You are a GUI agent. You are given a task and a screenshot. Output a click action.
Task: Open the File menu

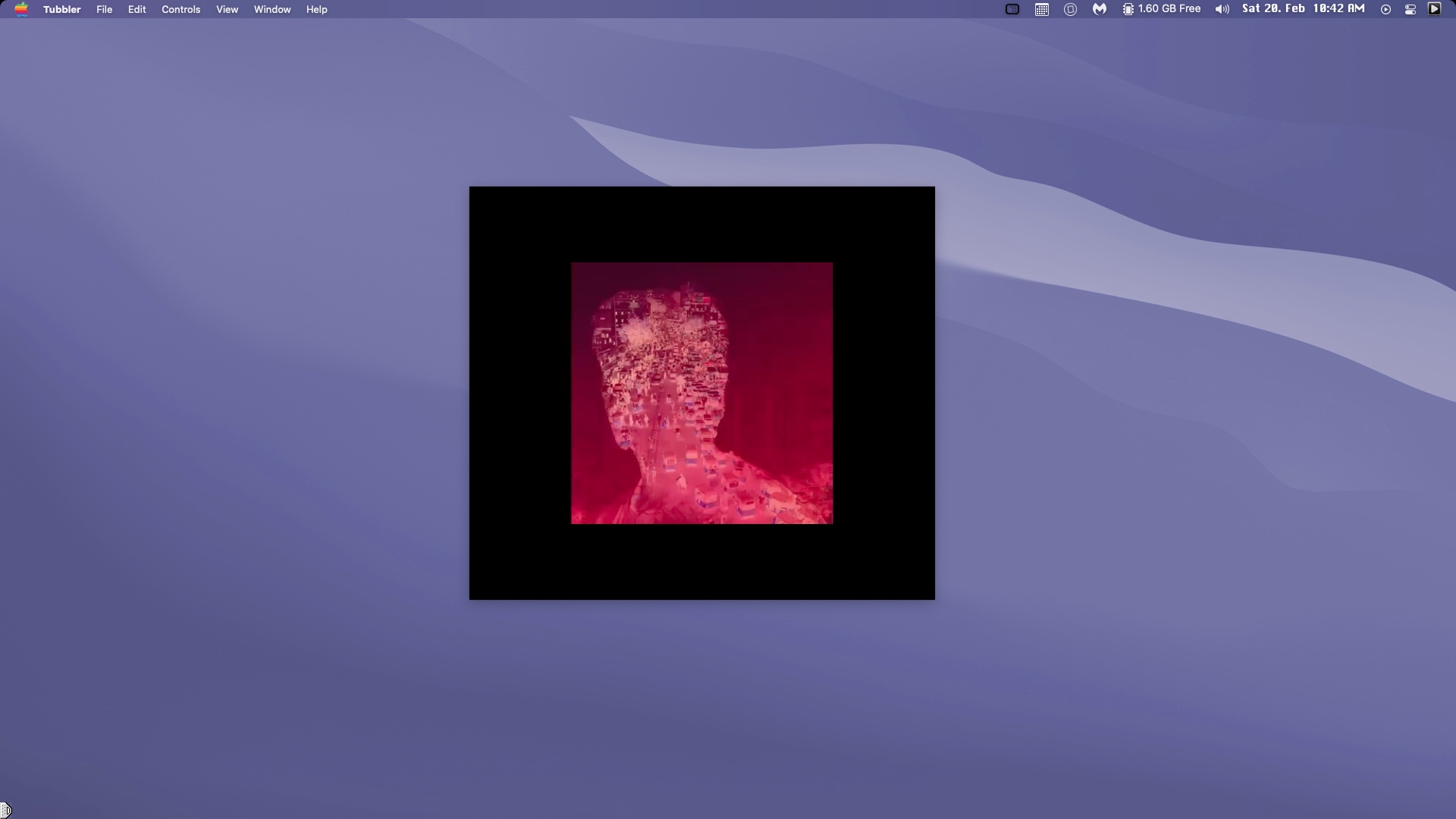105,9
